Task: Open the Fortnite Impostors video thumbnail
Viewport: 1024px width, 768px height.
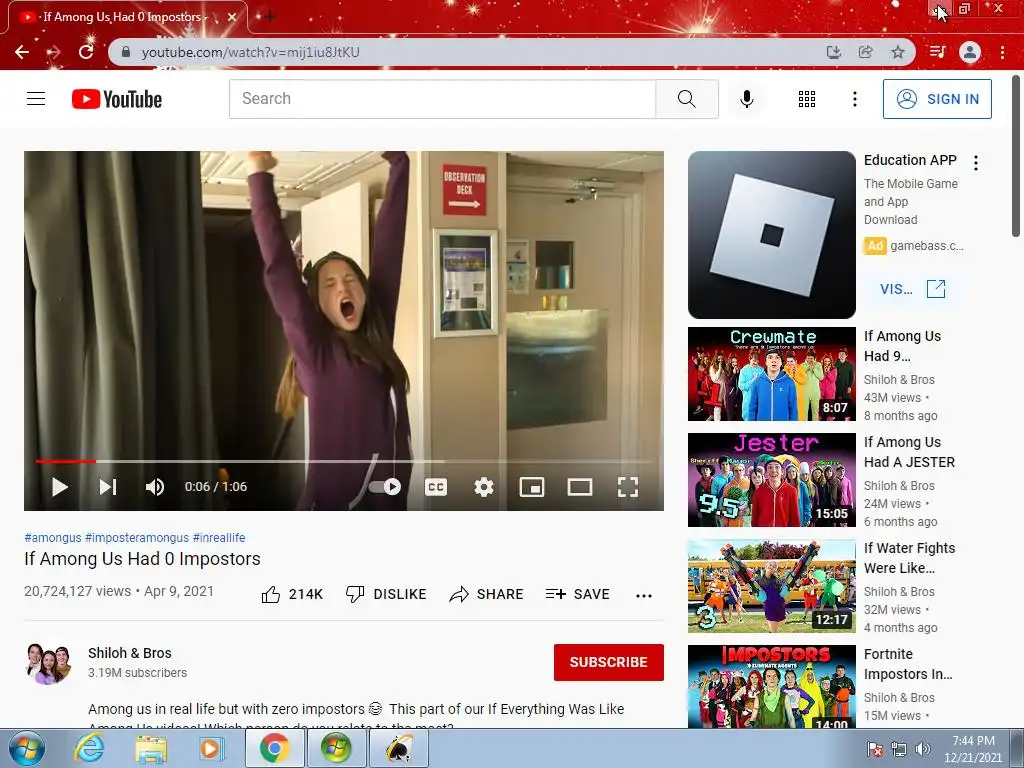Action: [772, 686]
